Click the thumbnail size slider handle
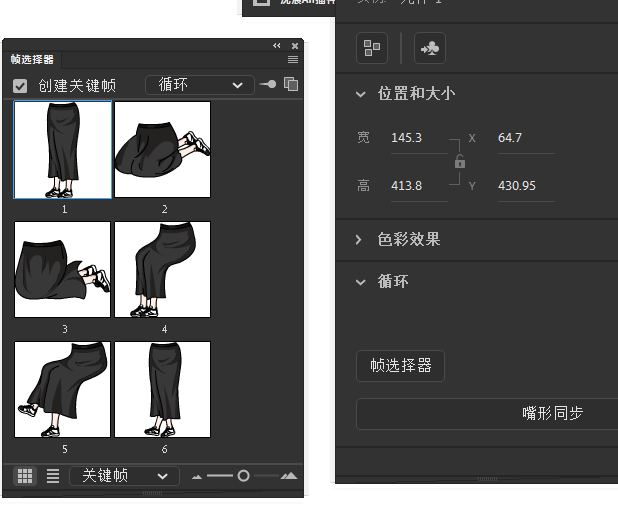 tap(243, 476)
